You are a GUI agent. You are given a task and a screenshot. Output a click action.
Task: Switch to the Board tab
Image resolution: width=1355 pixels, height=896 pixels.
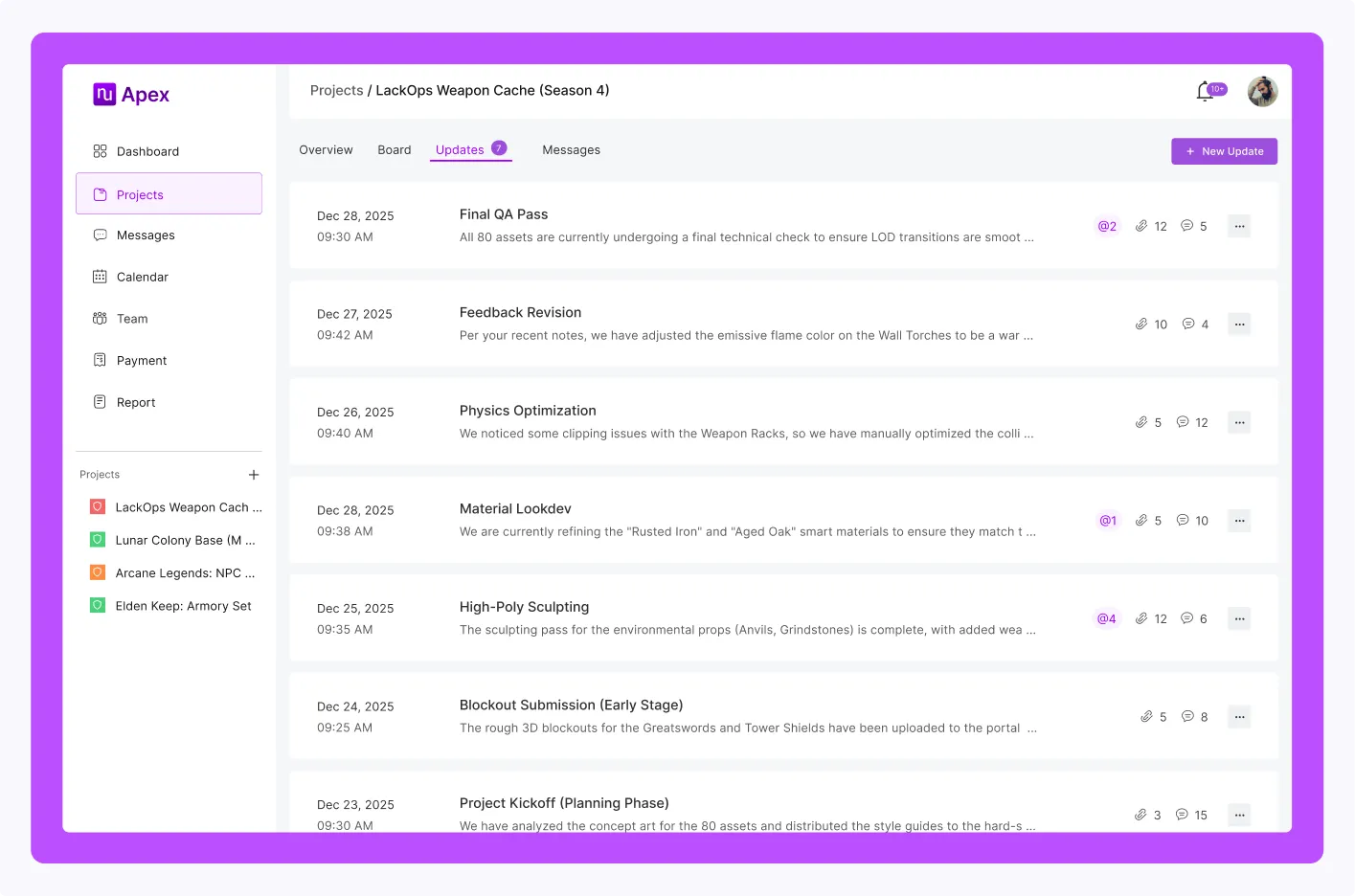click(x=394, y=150)
